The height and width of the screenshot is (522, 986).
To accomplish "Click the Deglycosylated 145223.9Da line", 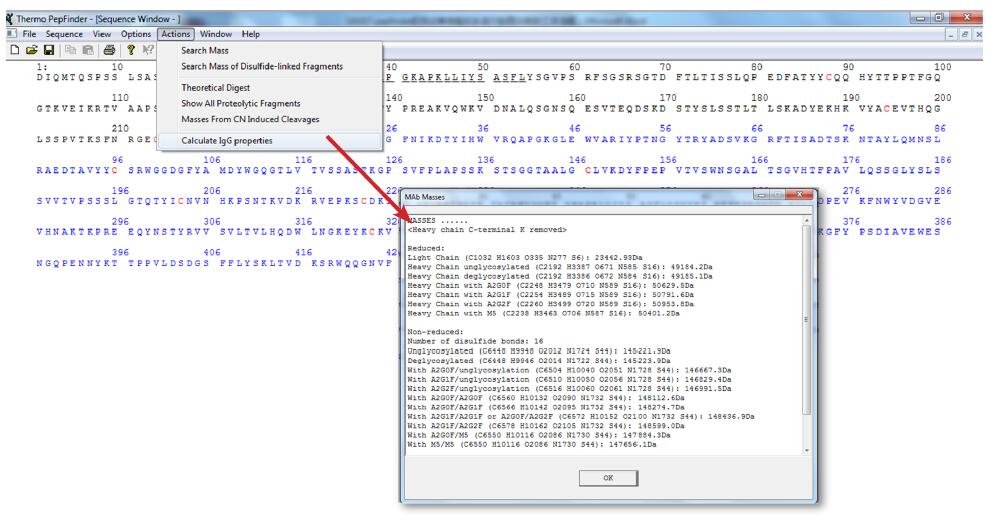I will pos(539,361).
